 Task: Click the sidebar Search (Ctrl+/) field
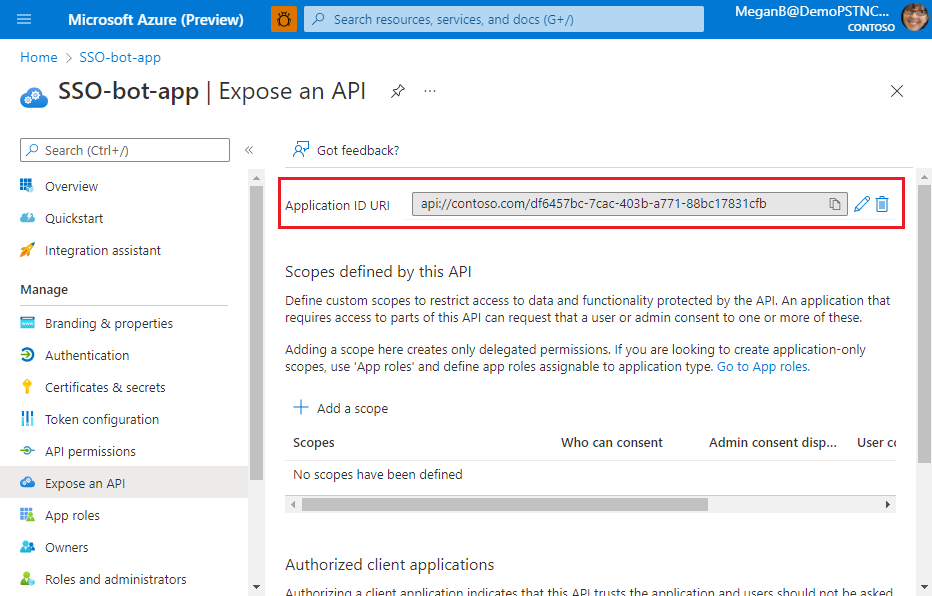click(125, 150)
